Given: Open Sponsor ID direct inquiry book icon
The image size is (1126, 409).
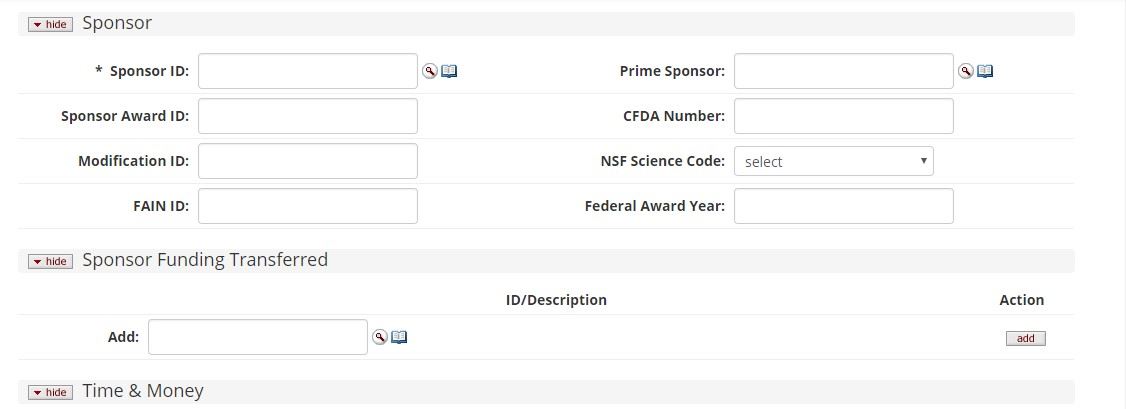Looking at the screenshot, I should [x=449, y=71].
